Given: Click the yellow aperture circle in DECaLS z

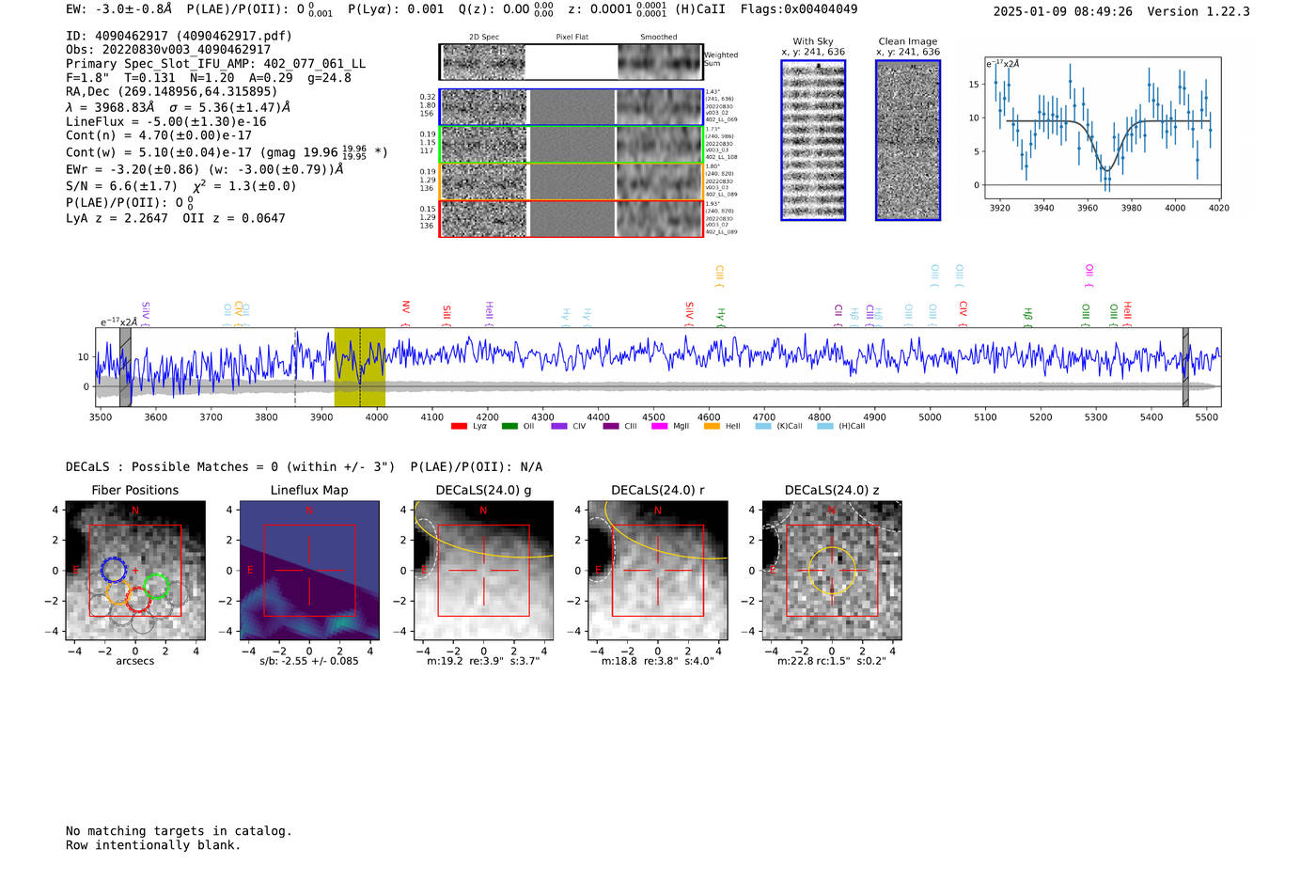Looking at the screenshot, I should [x=833, y=571].
